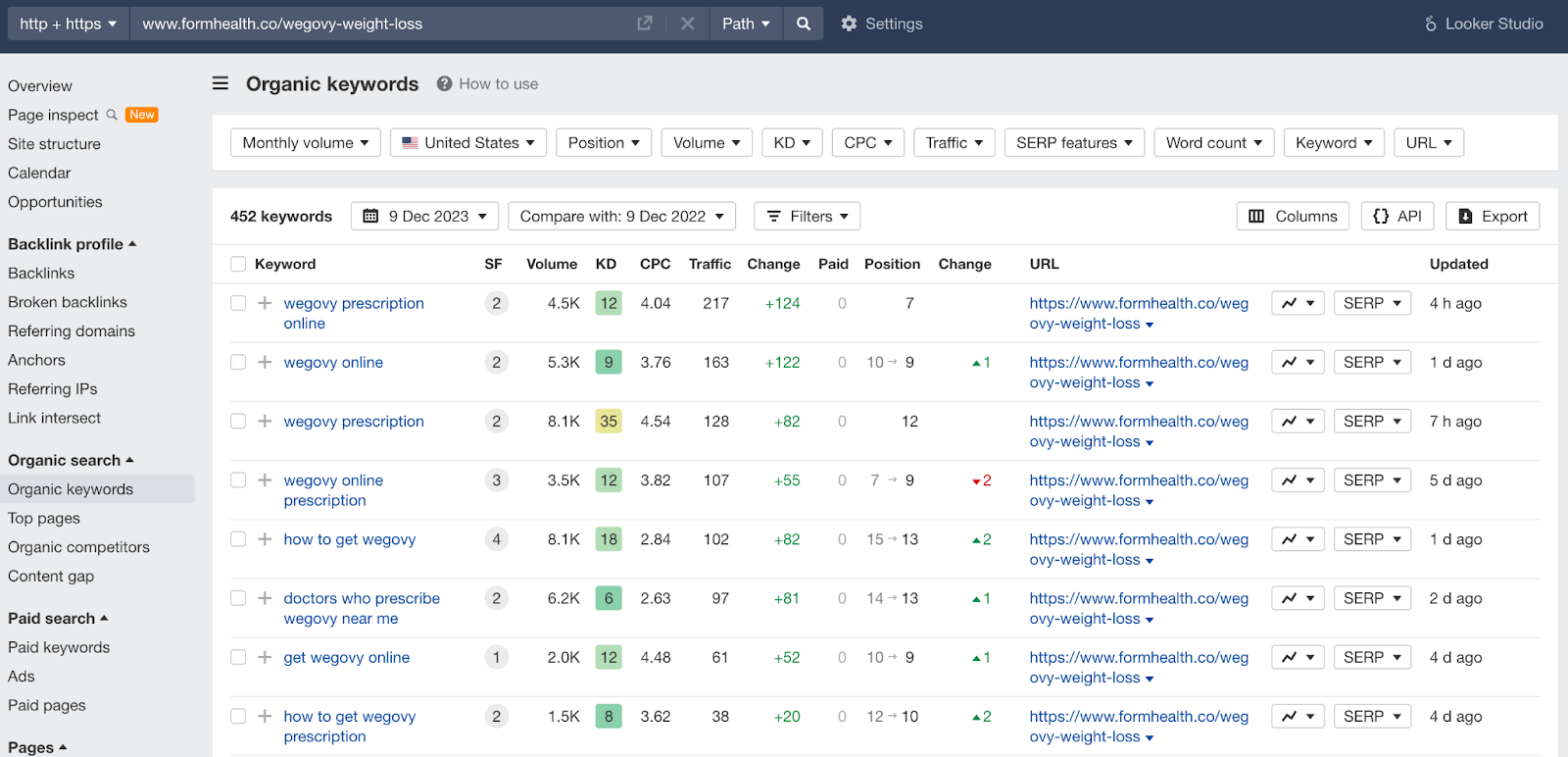Click the KD 35 badge for 'wegovy prescription'
1568x757 pixels.
click(609, 421)
